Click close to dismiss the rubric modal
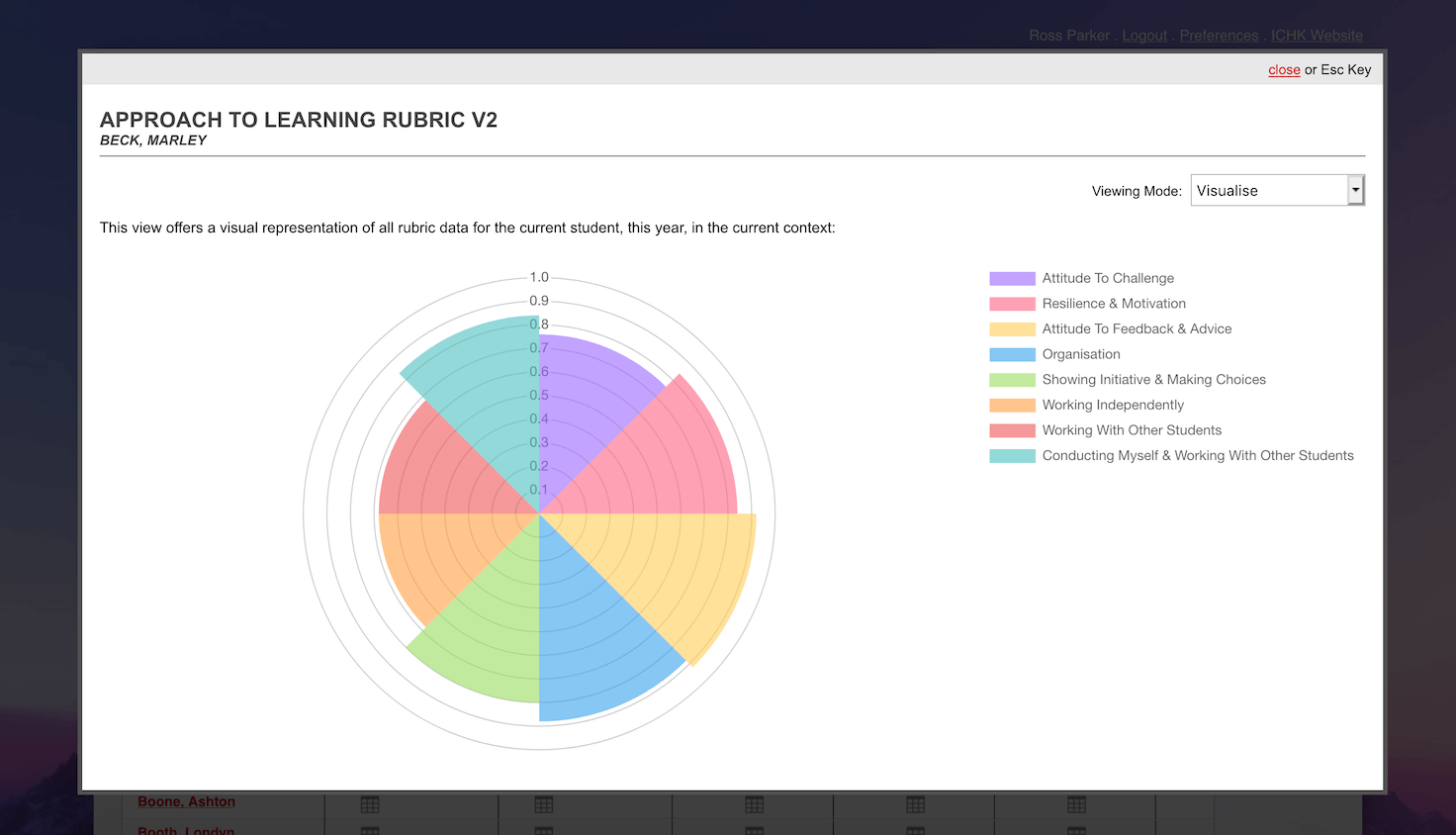This screenshot has width=1456, height=835. 1284,69
